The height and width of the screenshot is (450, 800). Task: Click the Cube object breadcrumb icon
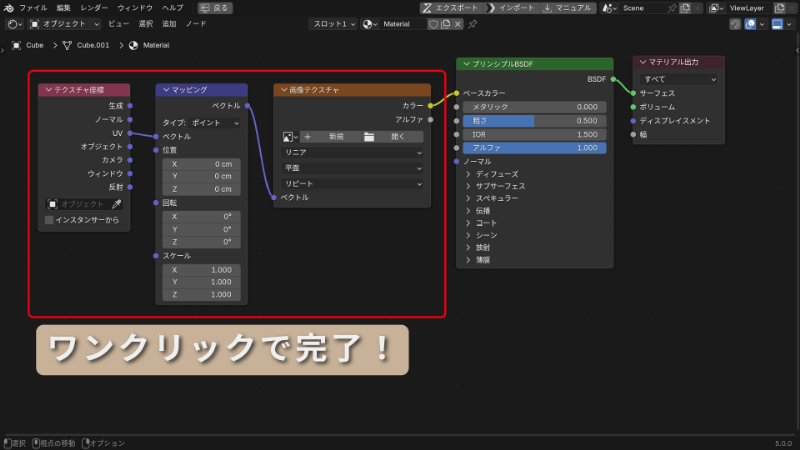point(16,45)
